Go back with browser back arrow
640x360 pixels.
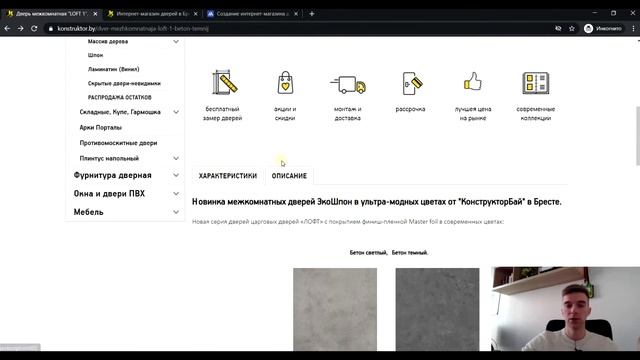[7, 29]
